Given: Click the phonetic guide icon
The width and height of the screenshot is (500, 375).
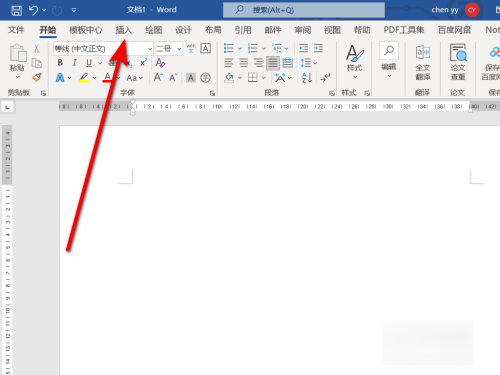Looking at the screenshot, I should click(x=191, y=49).
